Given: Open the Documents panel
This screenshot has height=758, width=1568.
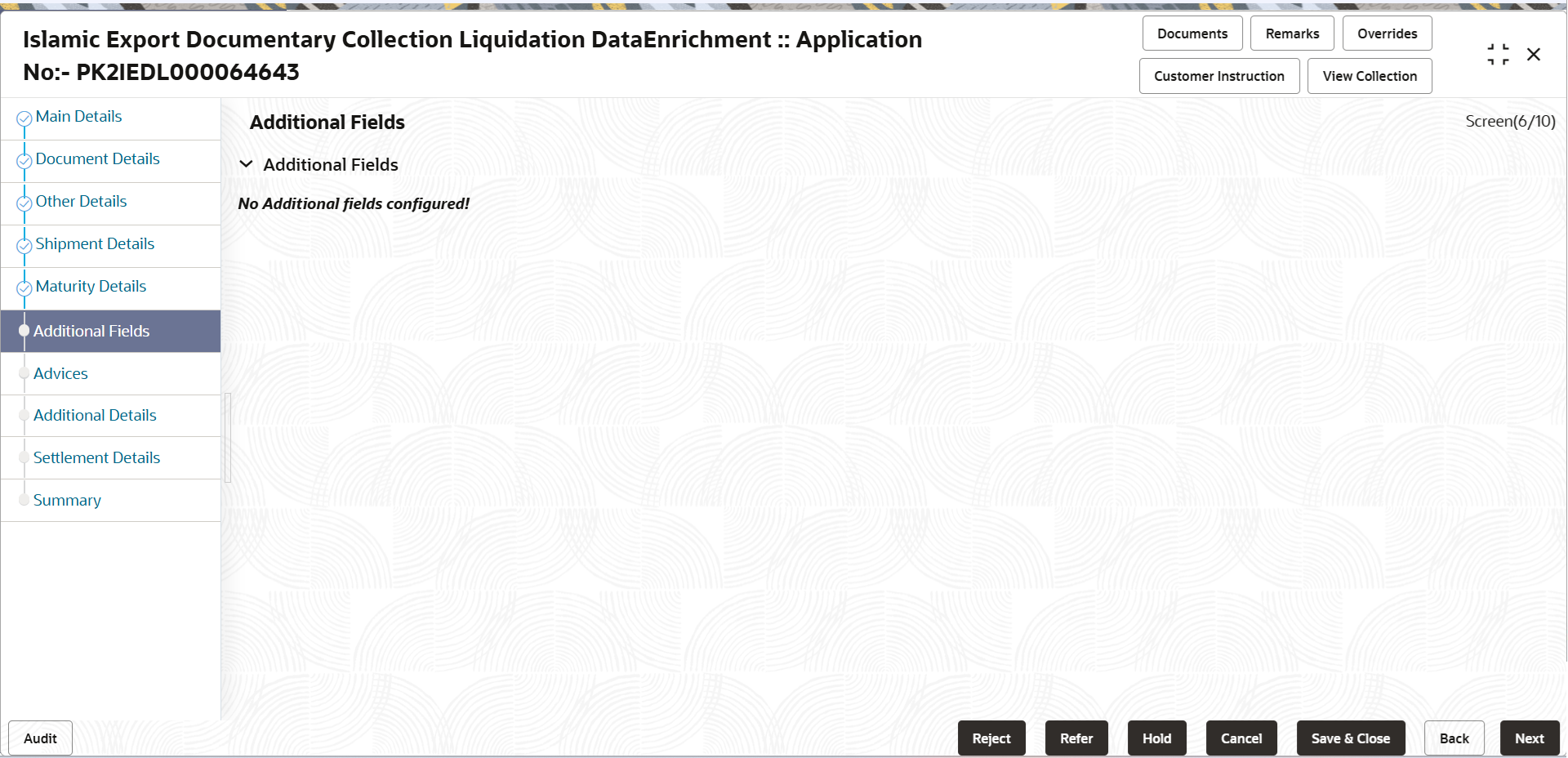Looking at the screenshot, I should [x=1192, y=33].
